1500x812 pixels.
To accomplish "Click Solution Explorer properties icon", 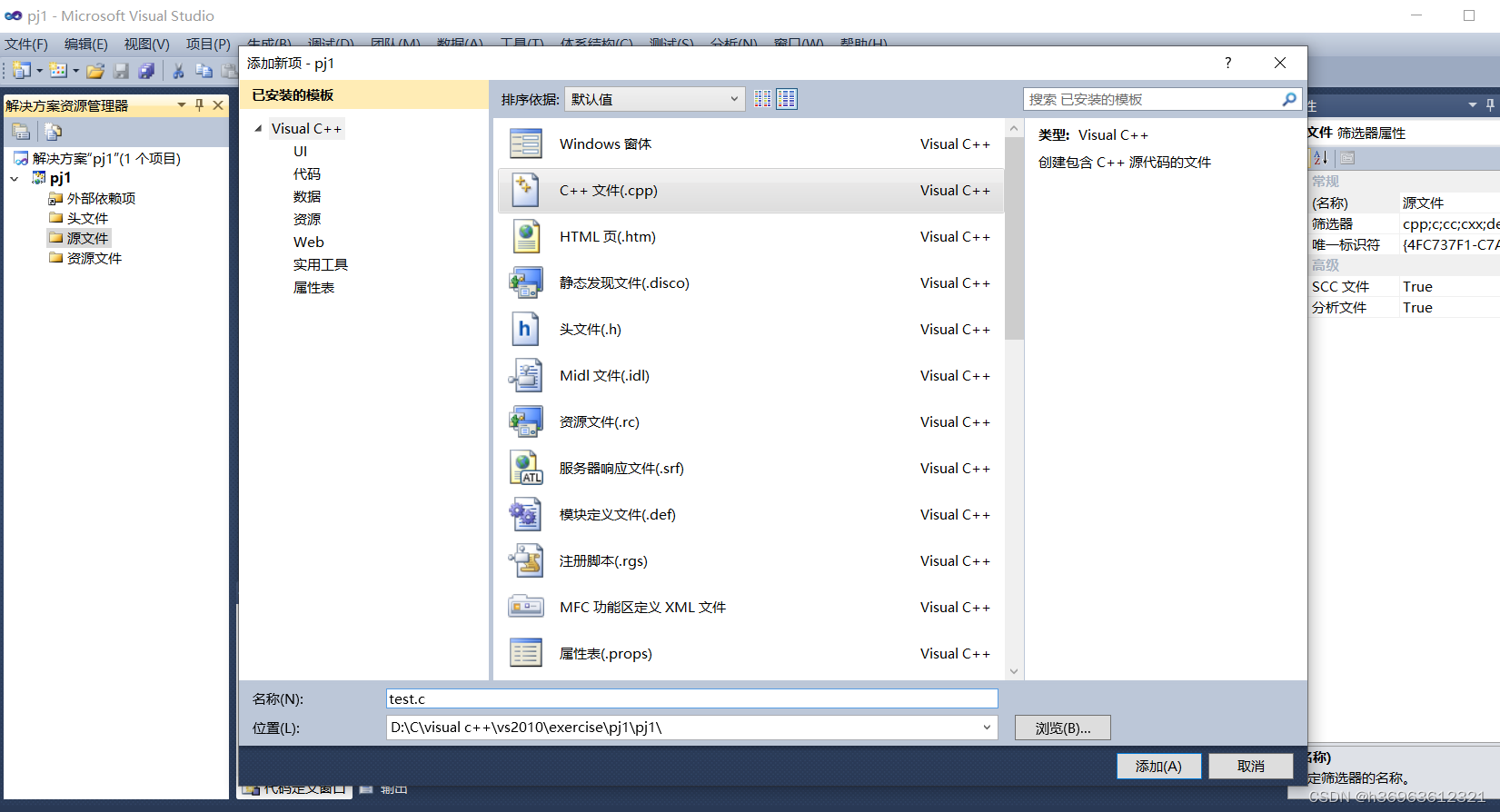I will coord(20,132).
